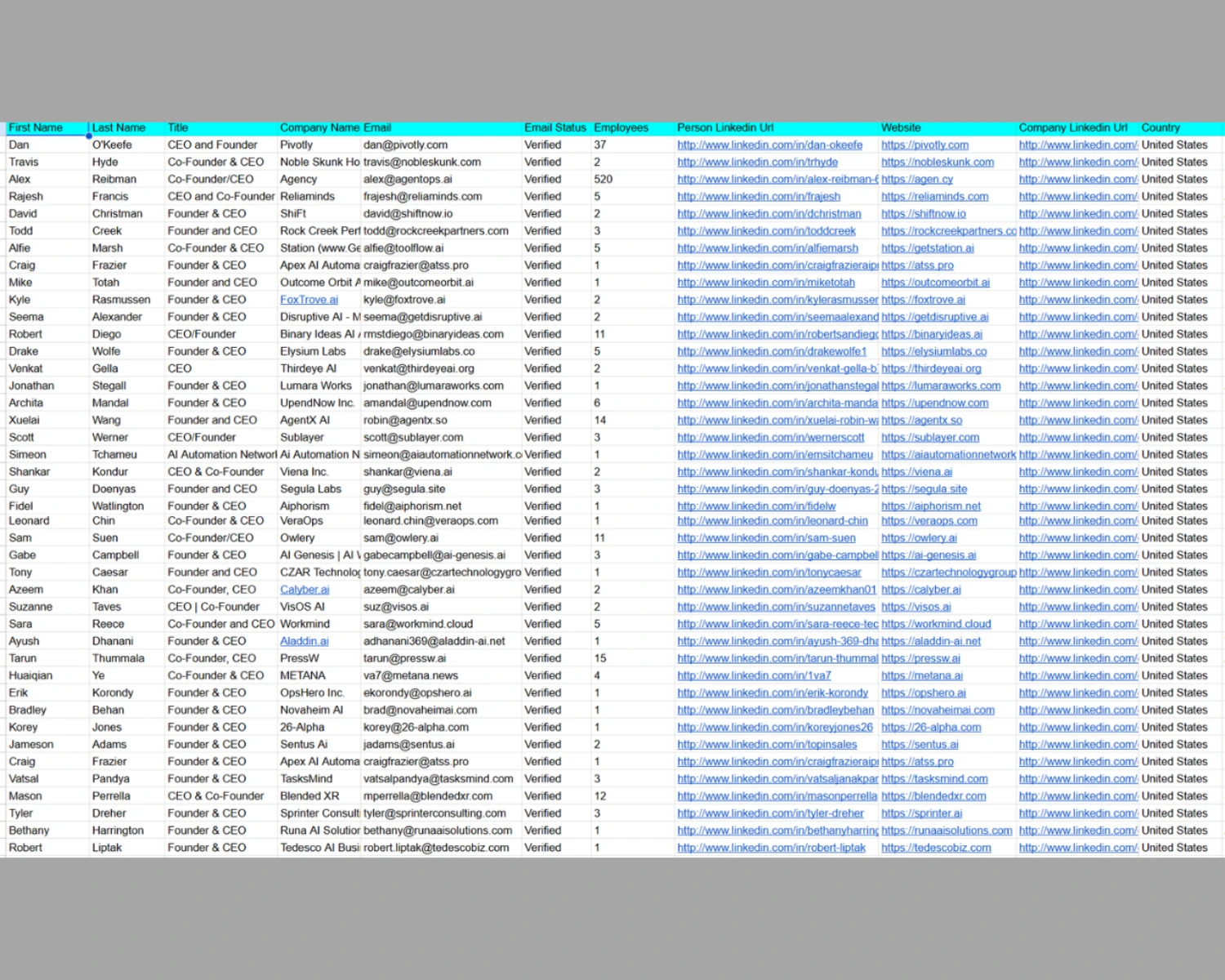
Task: Open the https://pivotly.com website link
Action: click(x=925, y=145)
